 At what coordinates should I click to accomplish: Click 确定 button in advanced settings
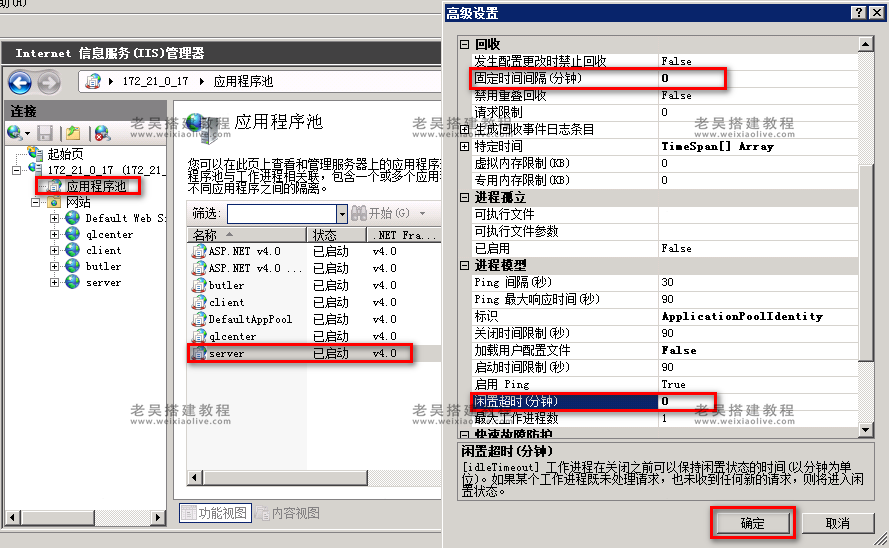(752, 523)
